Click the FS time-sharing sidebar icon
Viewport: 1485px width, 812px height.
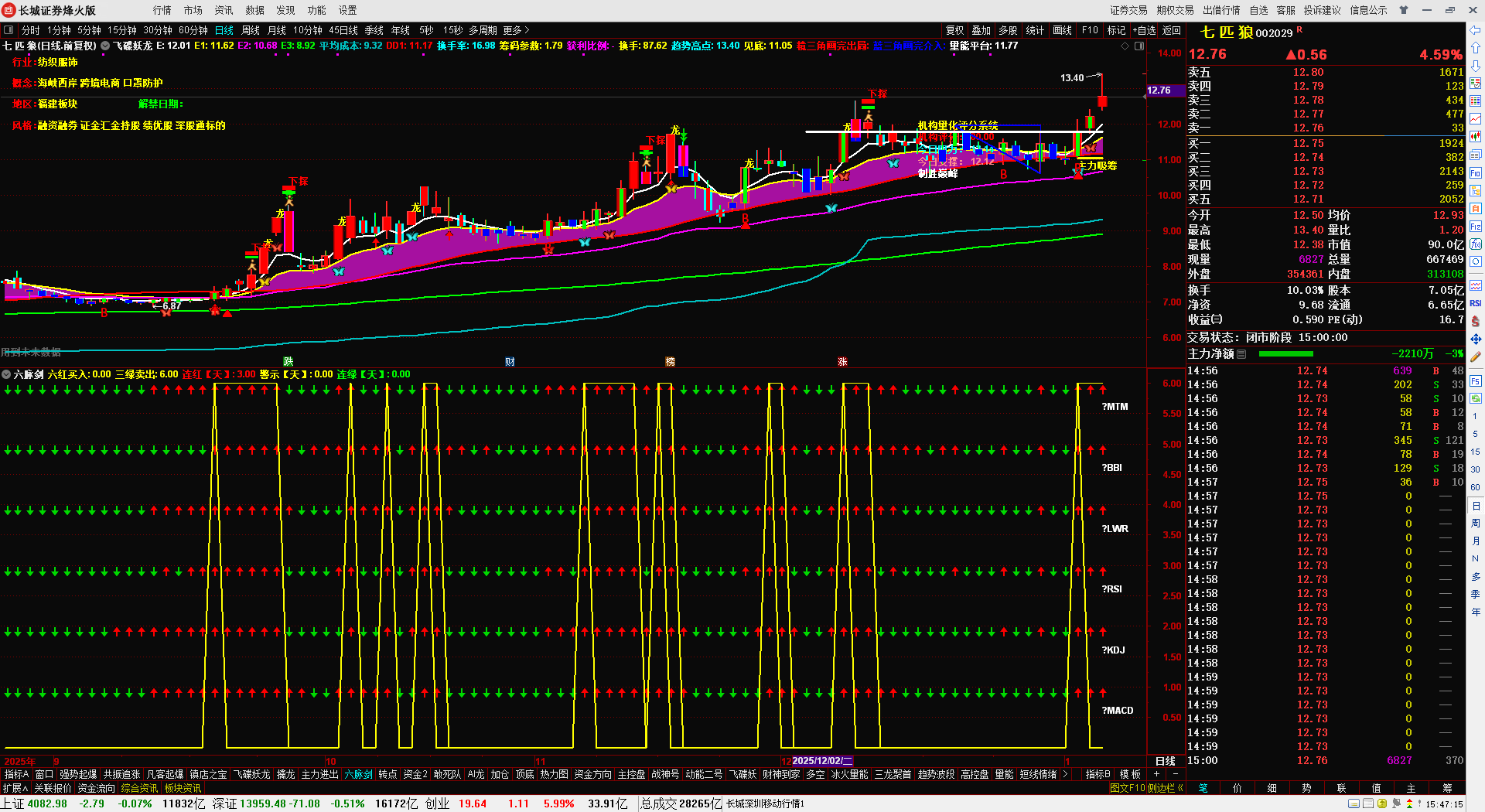pyautogui.click(x=1476, y=380)
